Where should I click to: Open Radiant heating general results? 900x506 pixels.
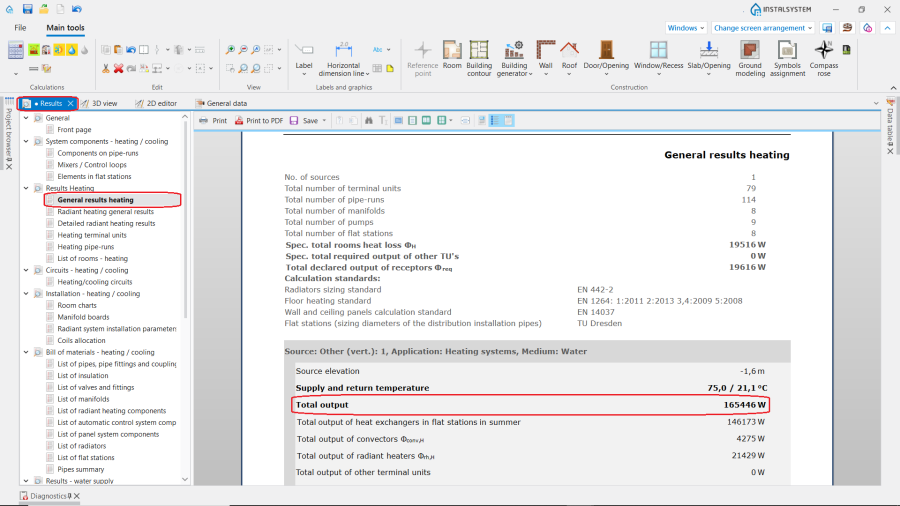tap(106, 212)
